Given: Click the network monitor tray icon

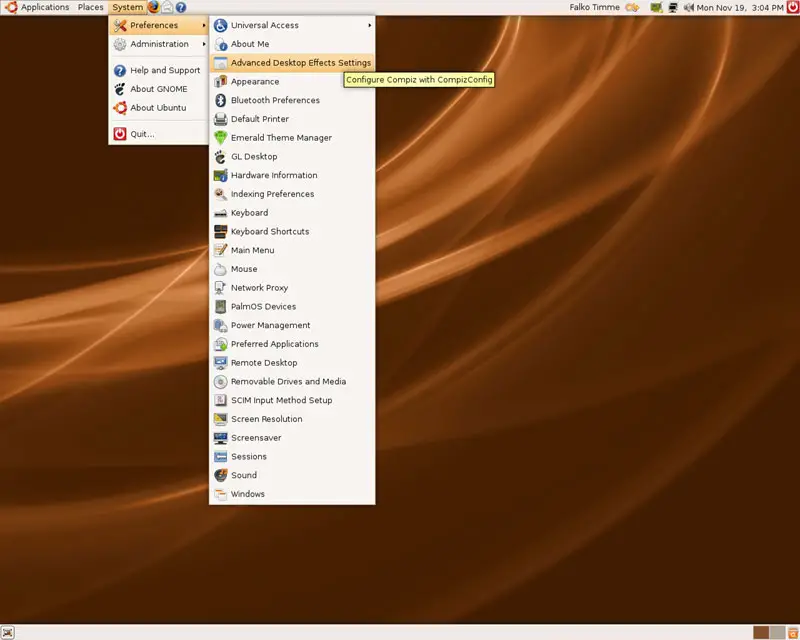Looking at the screenshot, I should pos(673,7).
